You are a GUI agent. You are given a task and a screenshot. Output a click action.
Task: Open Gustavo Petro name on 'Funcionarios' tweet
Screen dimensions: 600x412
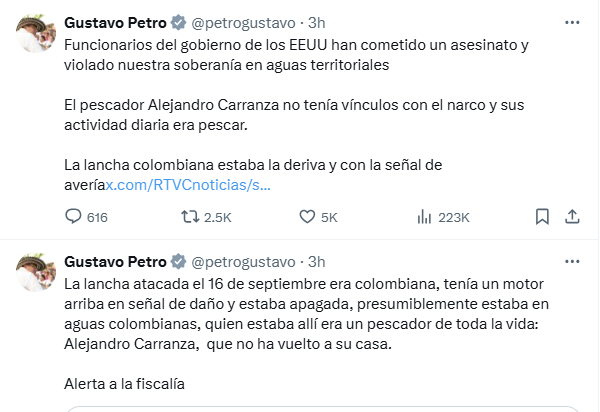tap(115, 22)
